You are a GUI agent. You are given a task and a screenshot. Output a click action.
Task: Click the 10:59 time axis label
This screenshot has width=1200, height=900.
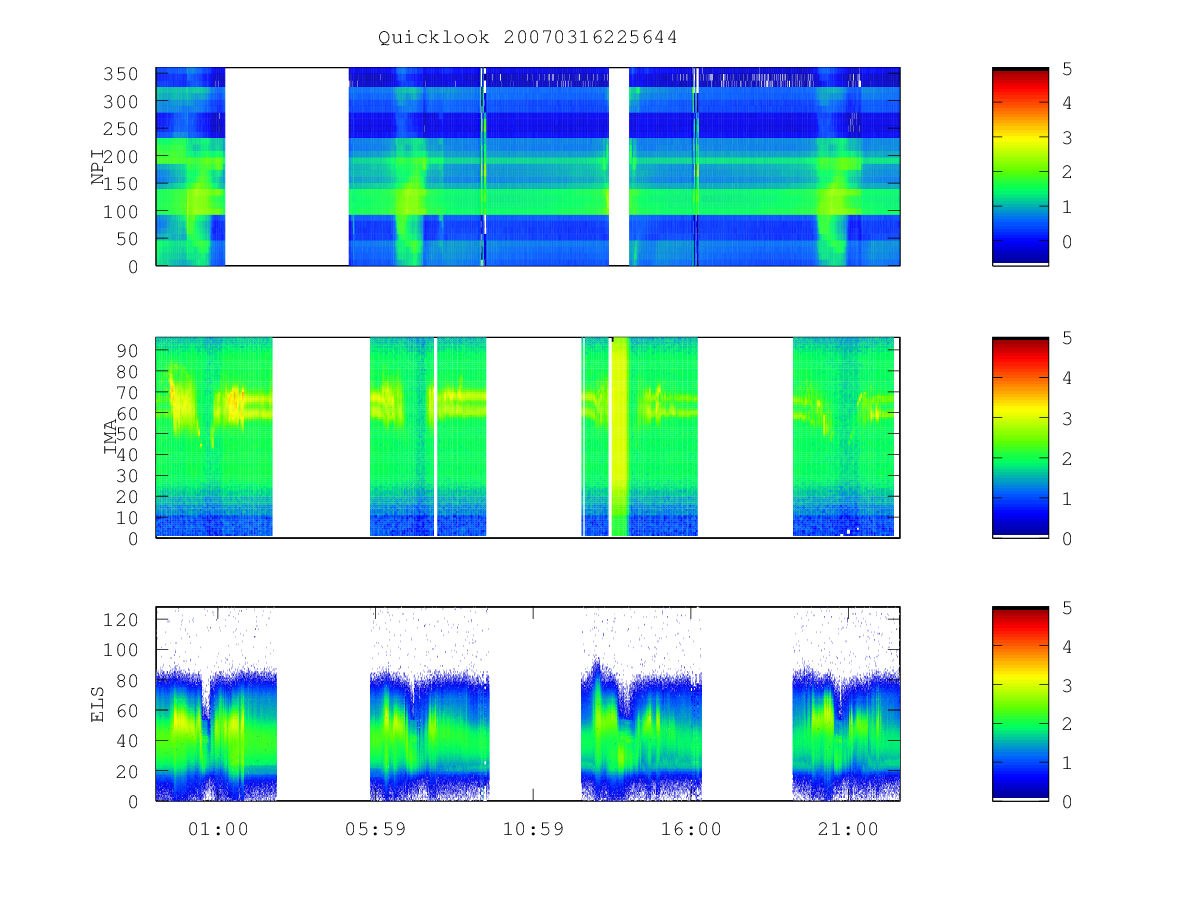pos(533,829)
